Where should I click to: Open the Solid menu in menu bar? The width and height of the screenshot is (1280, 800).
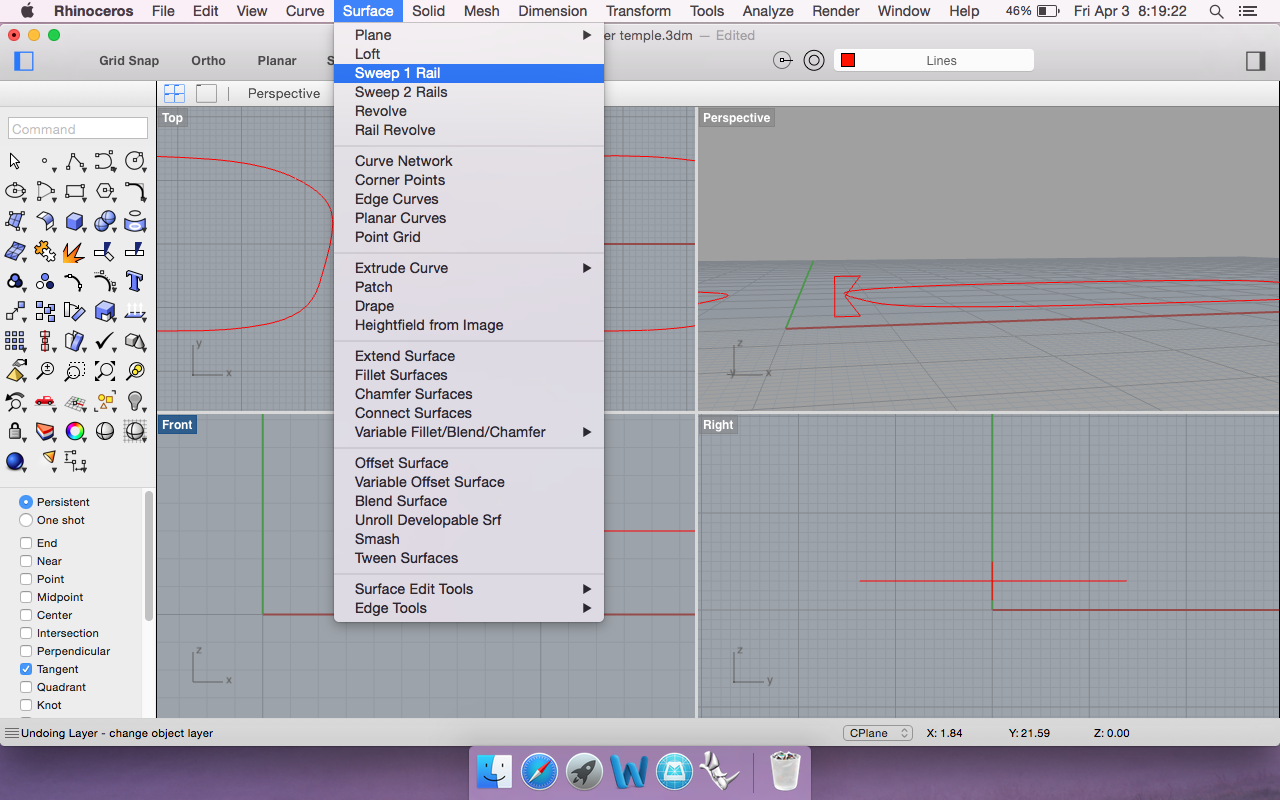428,11
